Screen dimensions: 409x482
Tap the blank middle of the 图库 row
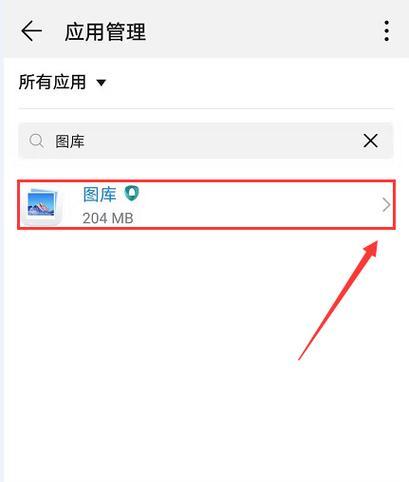tap(253, 205)
